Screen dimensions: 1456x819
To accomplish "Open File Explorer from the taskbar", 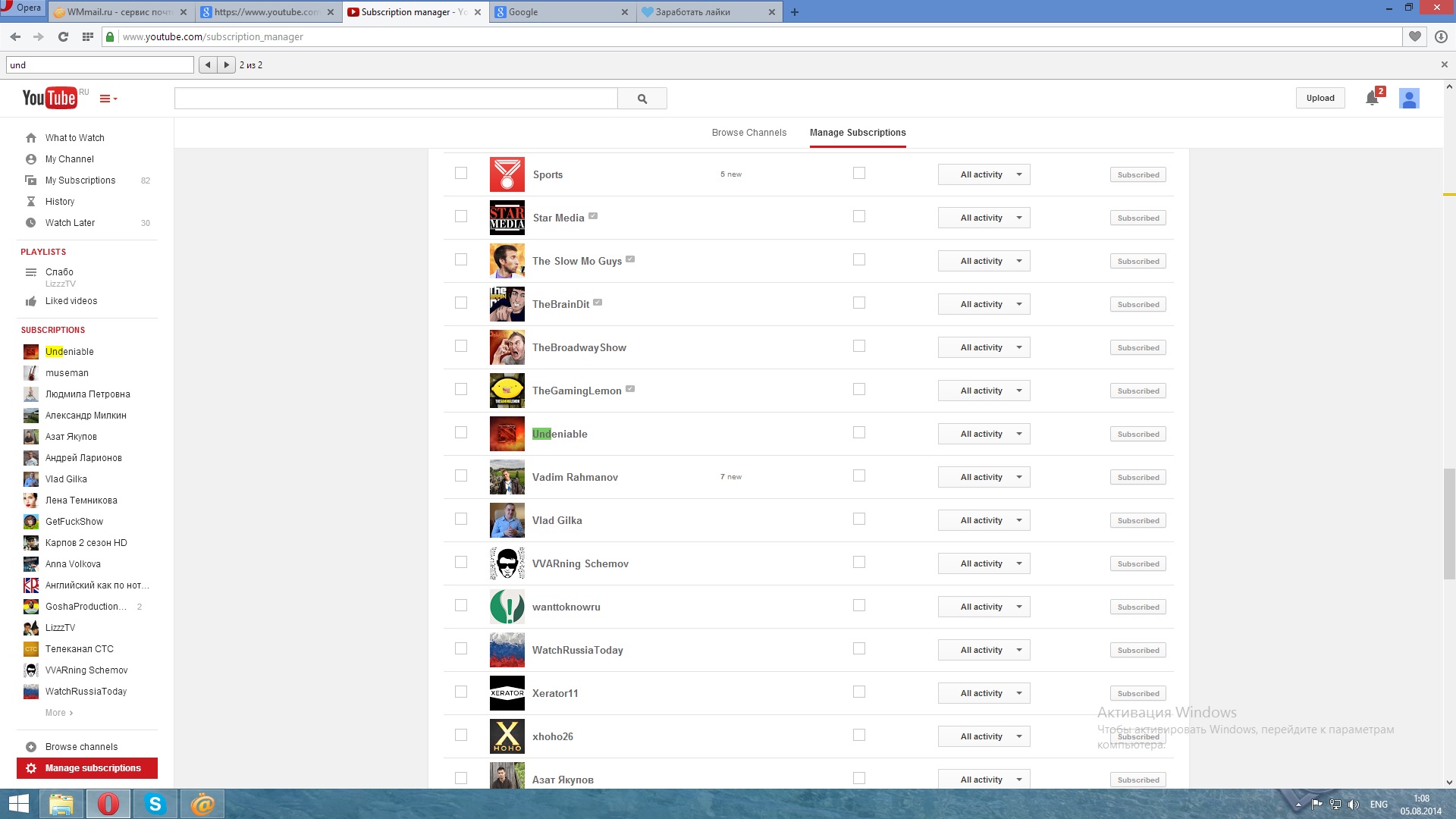I will (x=61, y=804).
